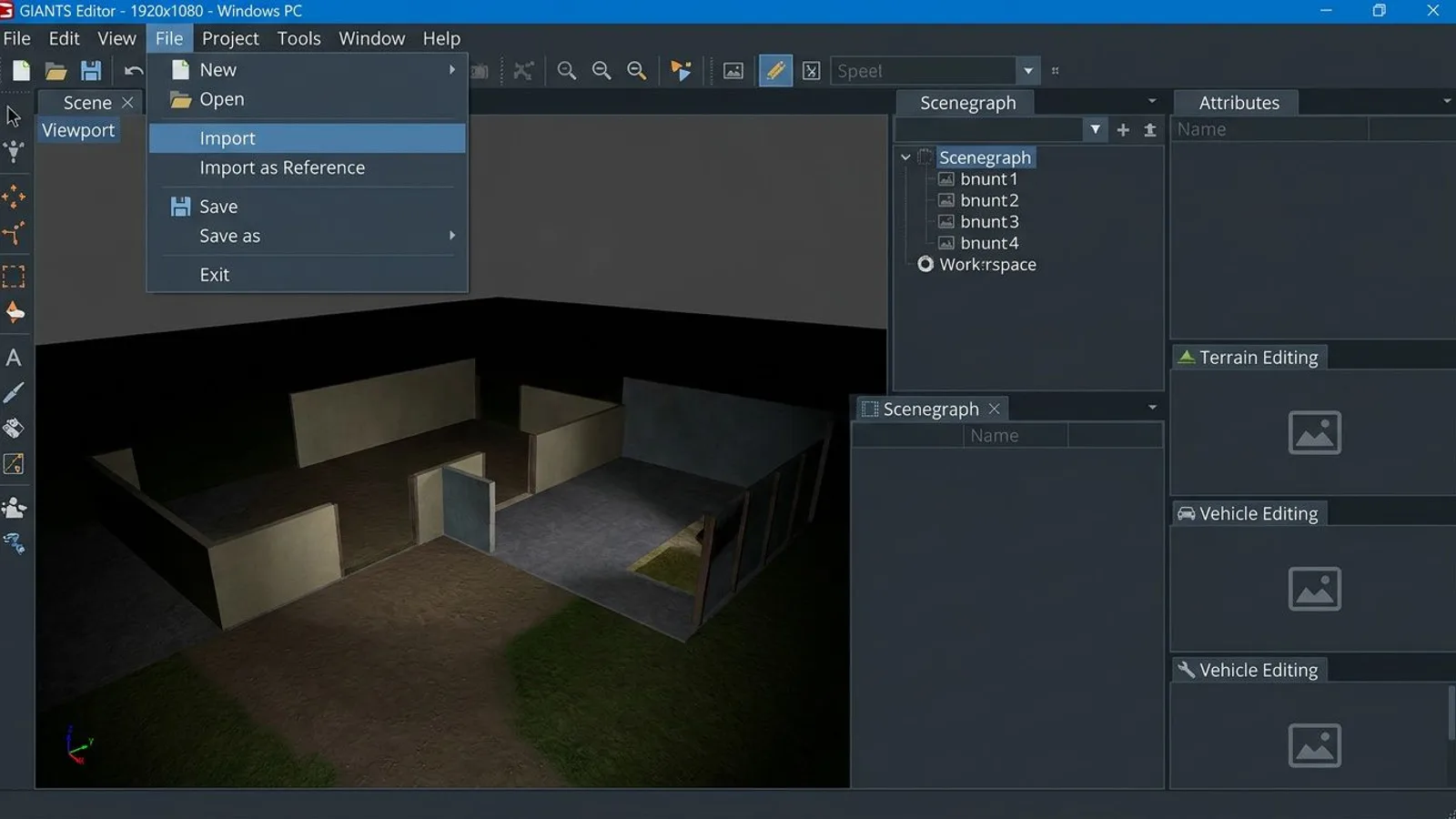Screen dimensions: 1456x819
Task: Open the upper Scenegraph panel options arrow
Action: [1152, 101]
